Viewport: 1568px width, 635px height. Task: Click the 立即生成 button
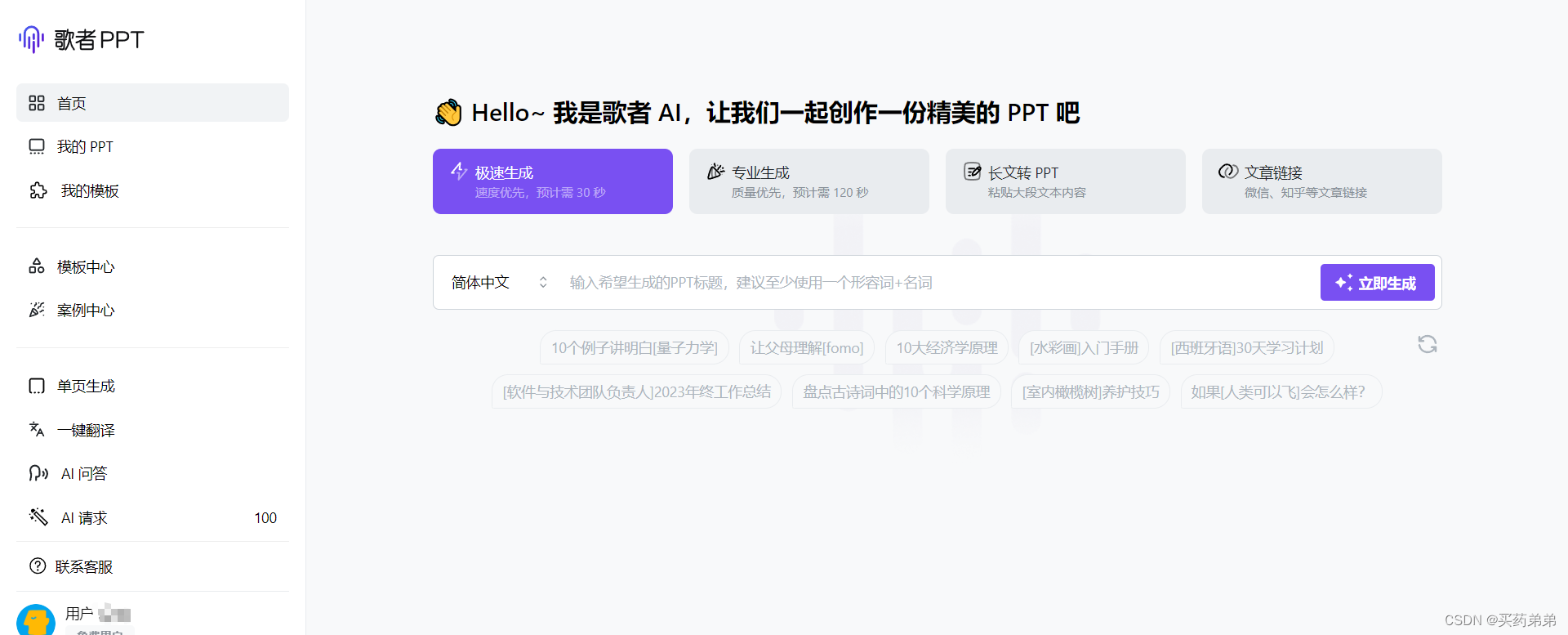[1378, 283]
